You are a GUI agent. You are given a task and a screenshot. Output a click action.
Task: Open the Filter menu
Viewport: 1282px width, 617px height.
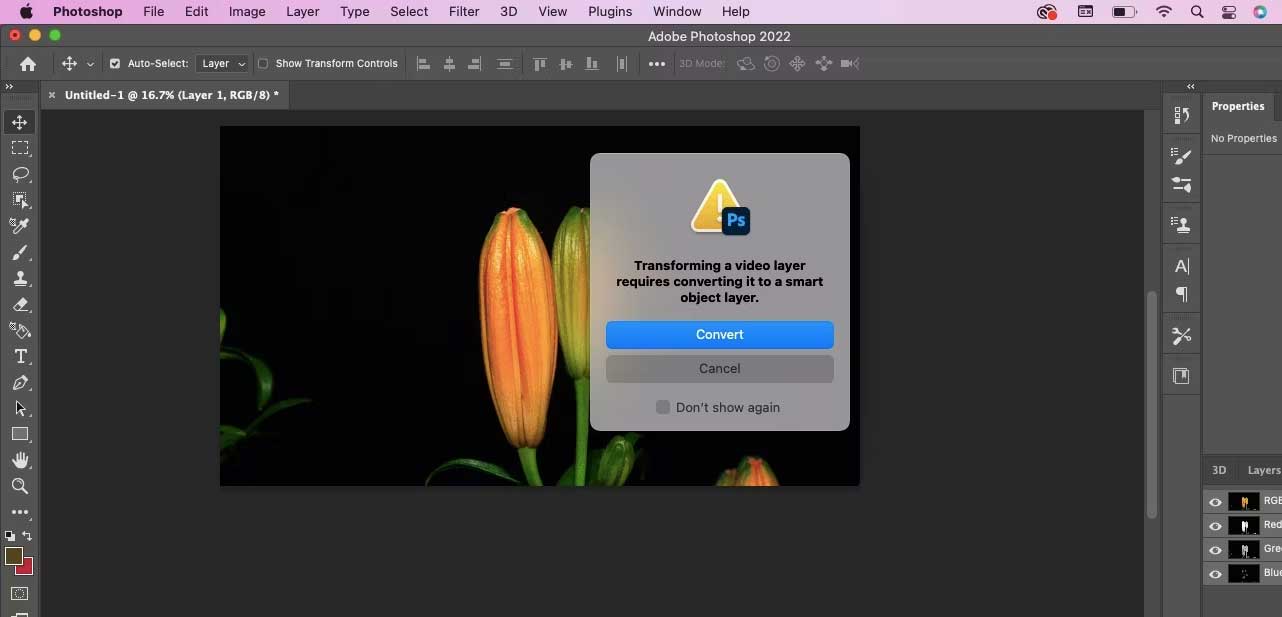464,12
